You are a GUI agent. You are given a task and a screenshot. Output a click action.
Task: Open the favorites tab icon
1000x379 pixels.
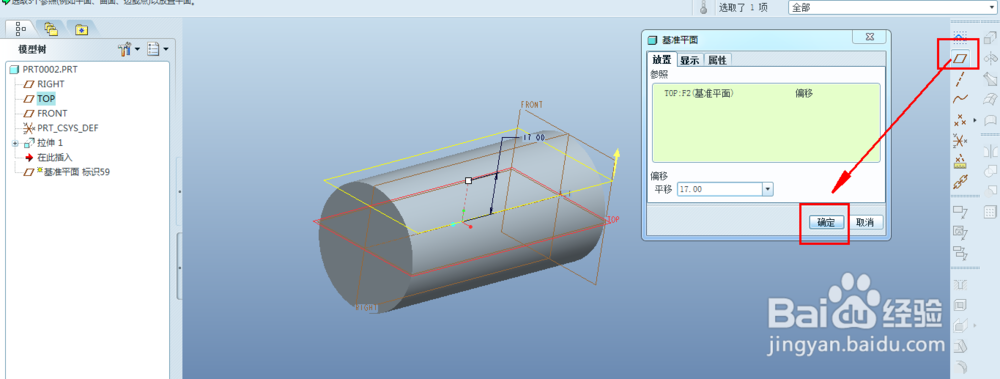pyautogui.click(x=81, y=29)
